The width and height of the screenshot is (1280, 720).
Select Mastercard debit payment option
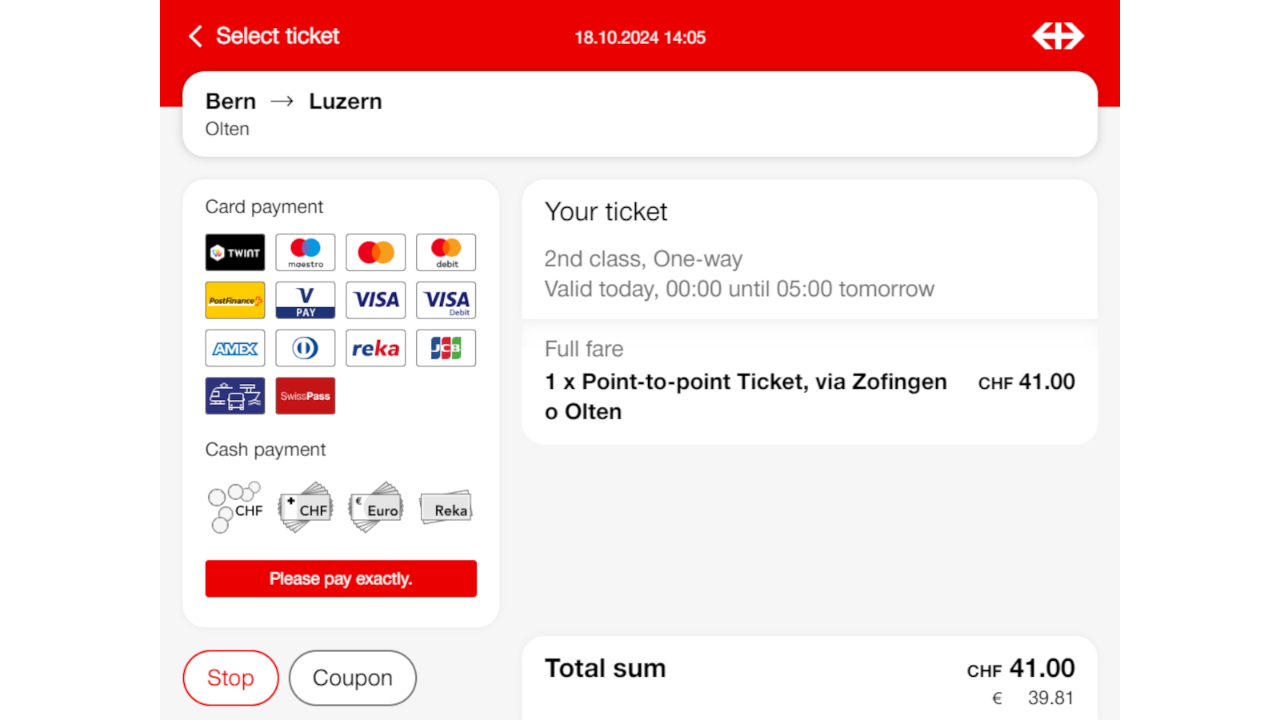click(446, 253)
